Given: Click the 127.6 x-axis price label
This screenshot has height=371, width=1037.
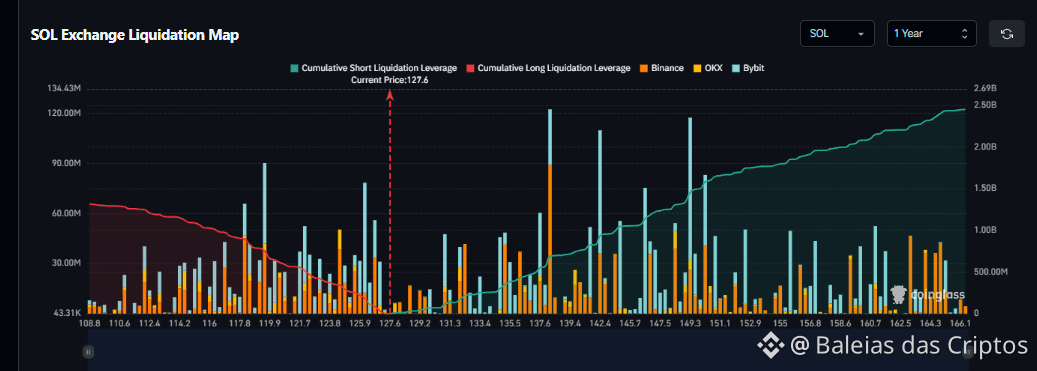Looking at the screenshot, I should [390, 324].
